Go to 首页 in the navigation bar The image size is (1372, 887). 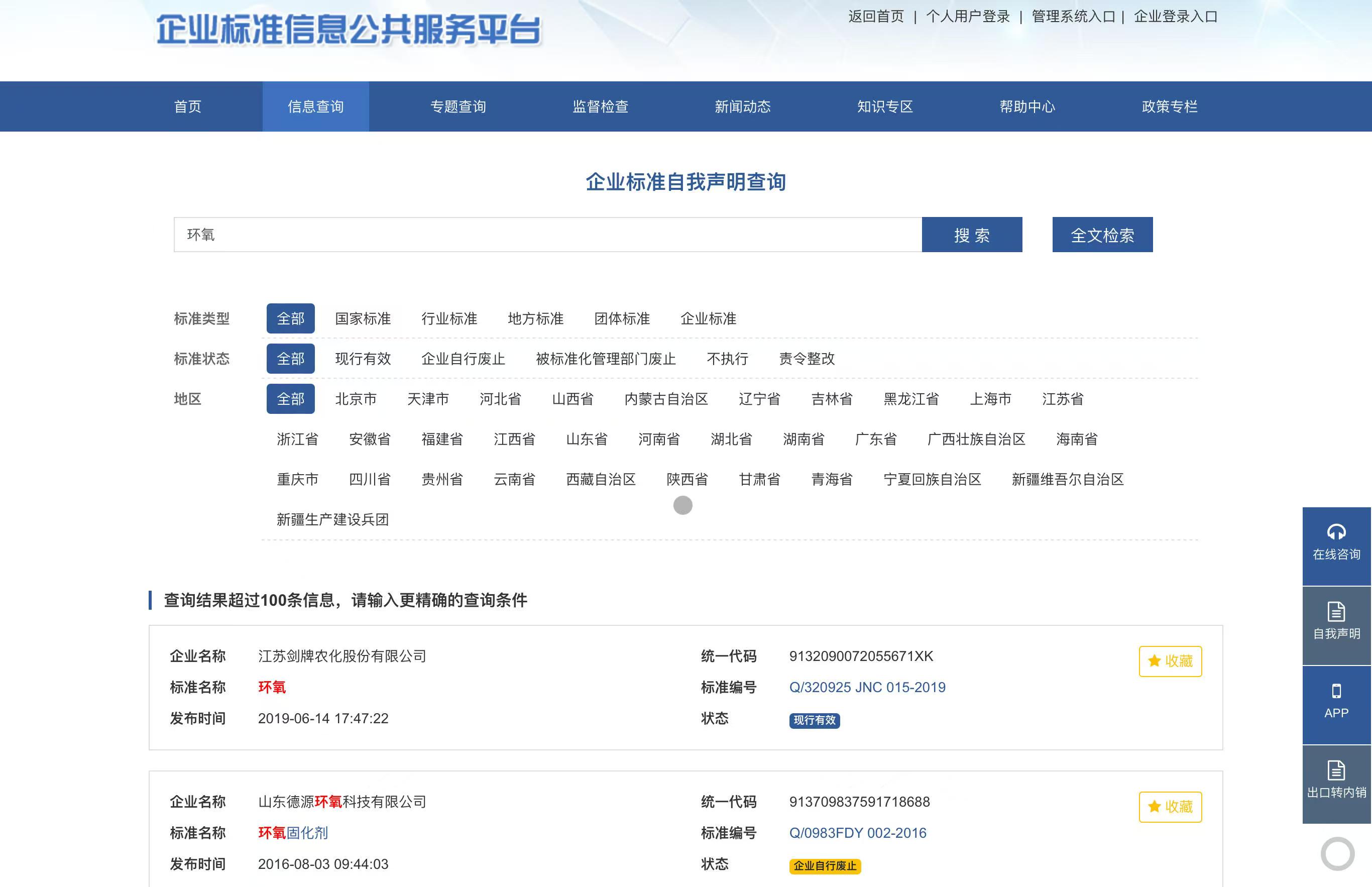[x=188, y=106]
